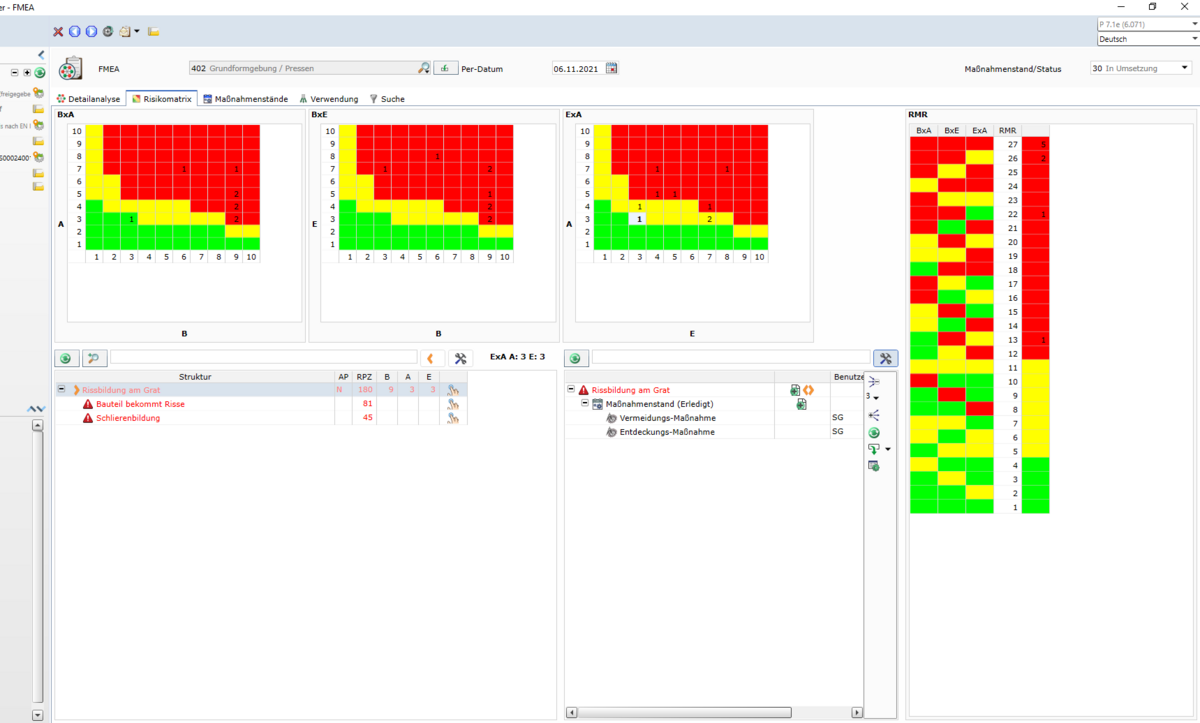Click the search tool button above Struktur table
The image size is (1200, 723).
pos(94,357)
